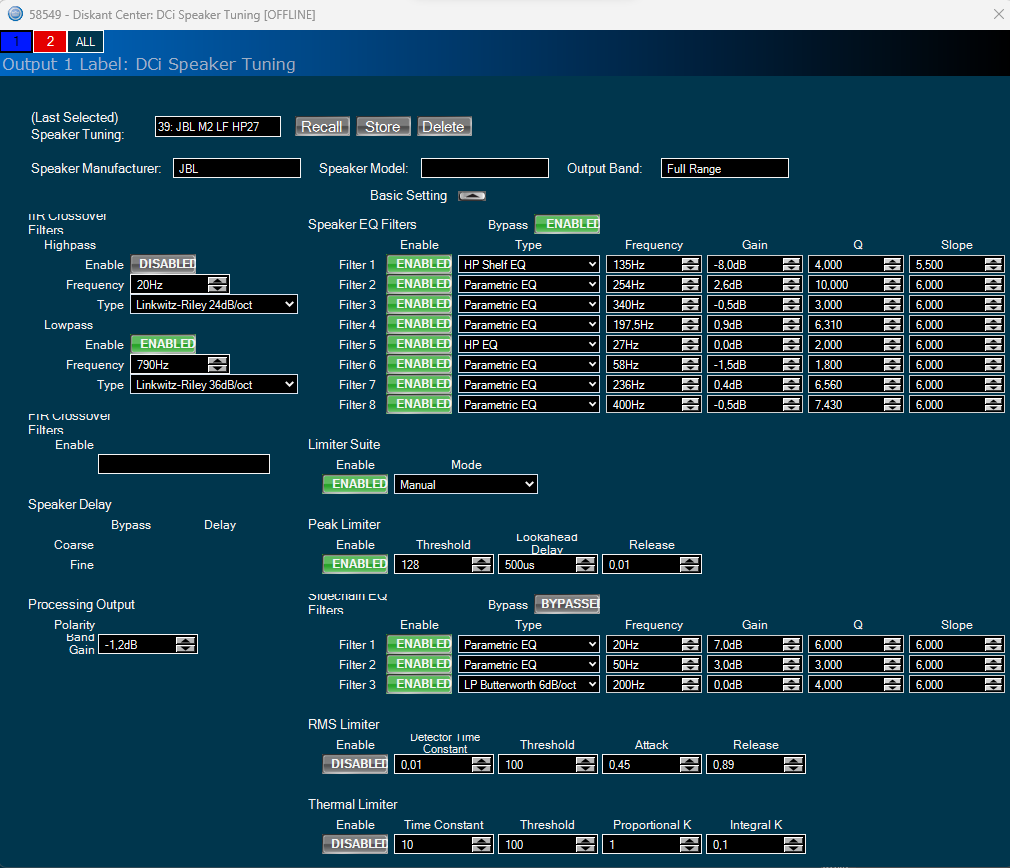Click Band Gain -1,2dB spinner

tap(185, 645)
